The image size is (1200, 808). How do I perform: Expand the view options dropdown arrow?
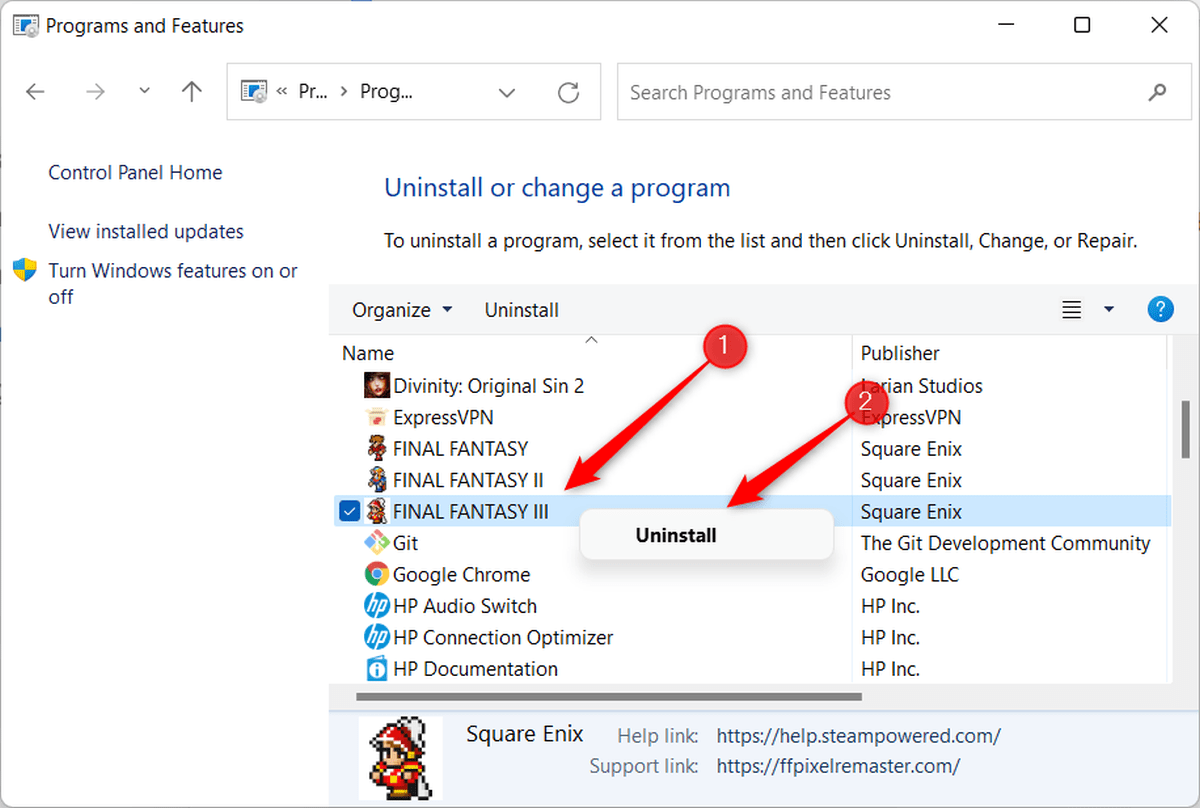pos(1109,310)
